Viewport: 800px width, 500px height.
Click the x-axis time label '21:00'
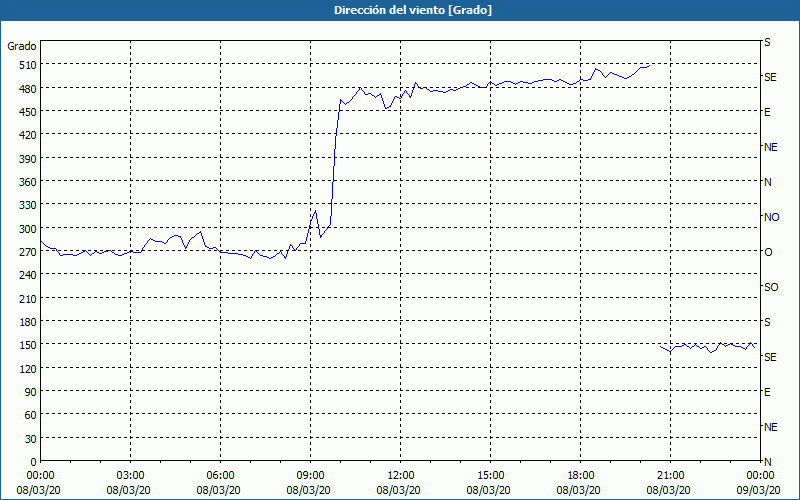(670, 476)
